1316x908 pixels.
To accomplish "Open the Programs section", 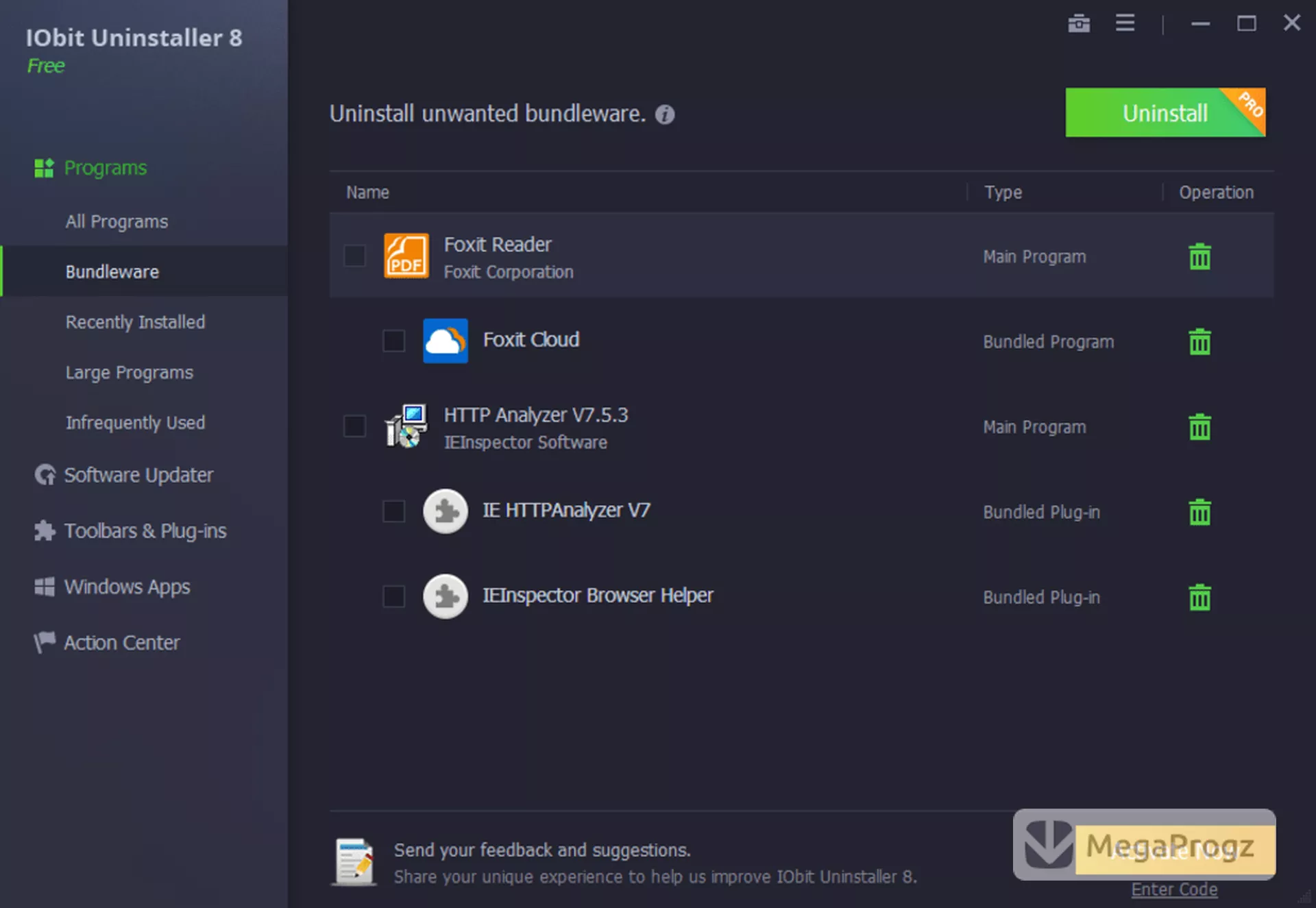I will coord(105,168).
